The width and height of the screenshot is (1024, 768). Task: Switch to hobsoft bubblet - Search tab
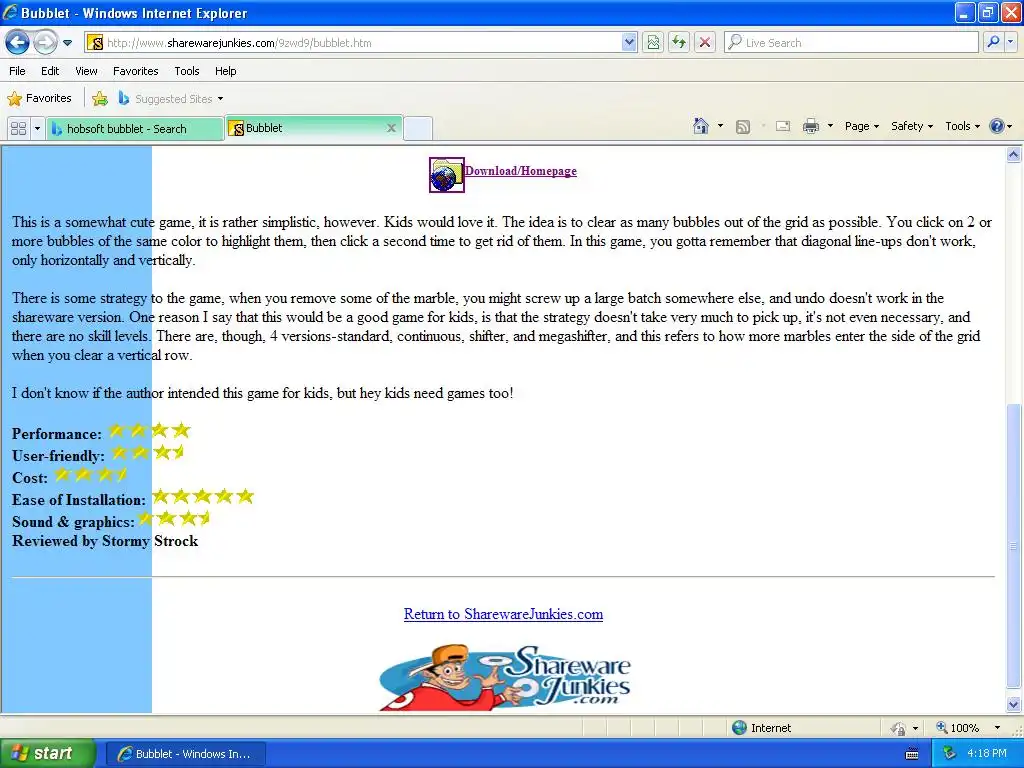(135, 129)
